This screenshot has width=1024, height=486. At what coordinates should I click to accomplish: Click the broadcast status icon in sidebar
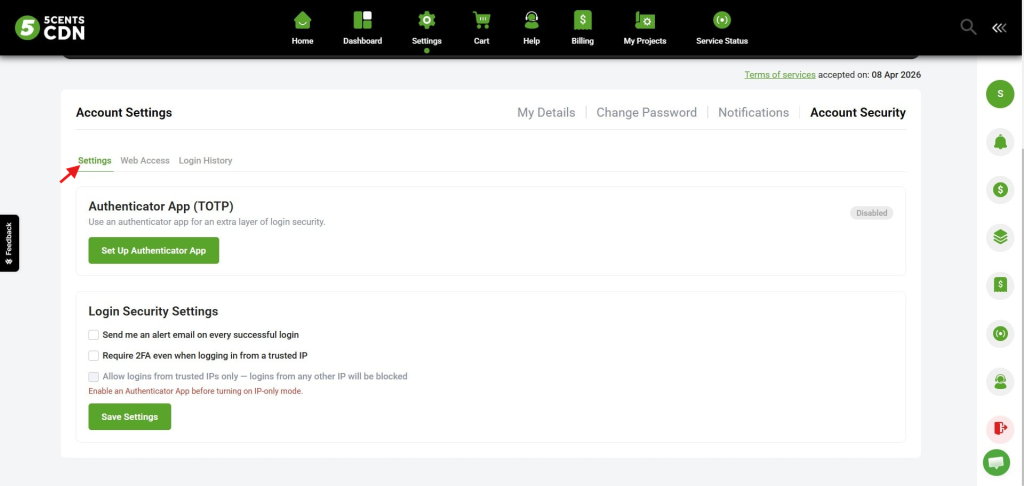[1000, 334]
